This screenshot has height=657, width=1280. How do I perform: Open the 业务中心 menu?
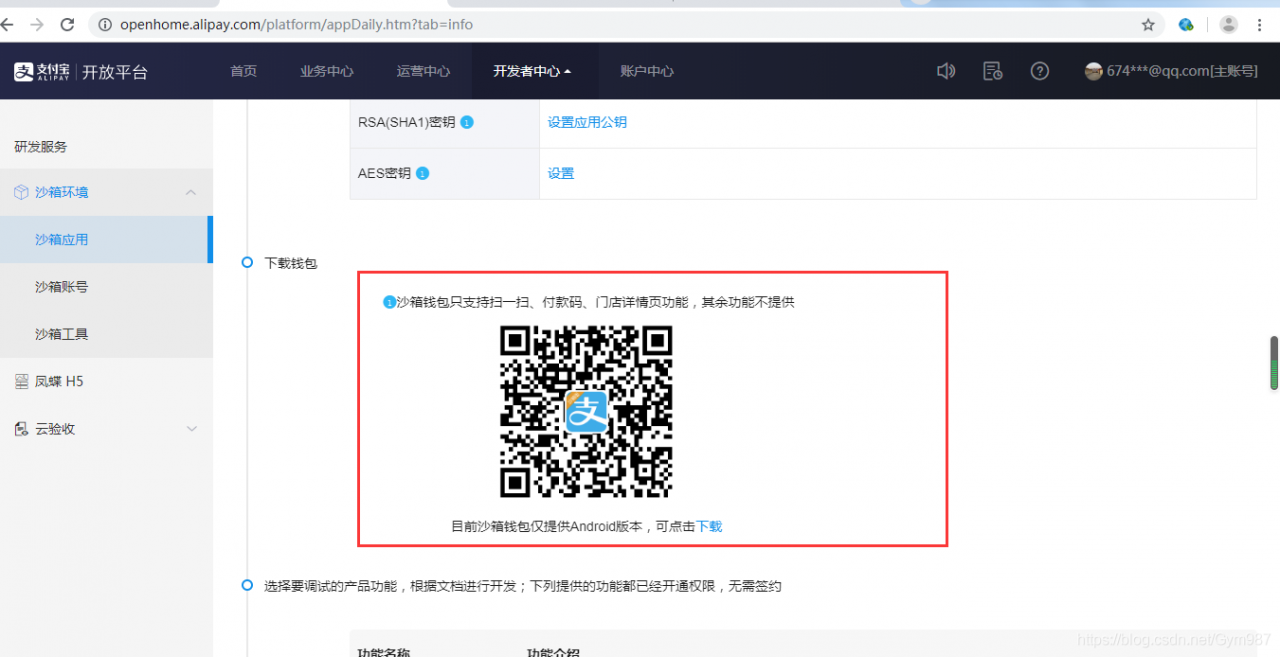pos(327,71)
